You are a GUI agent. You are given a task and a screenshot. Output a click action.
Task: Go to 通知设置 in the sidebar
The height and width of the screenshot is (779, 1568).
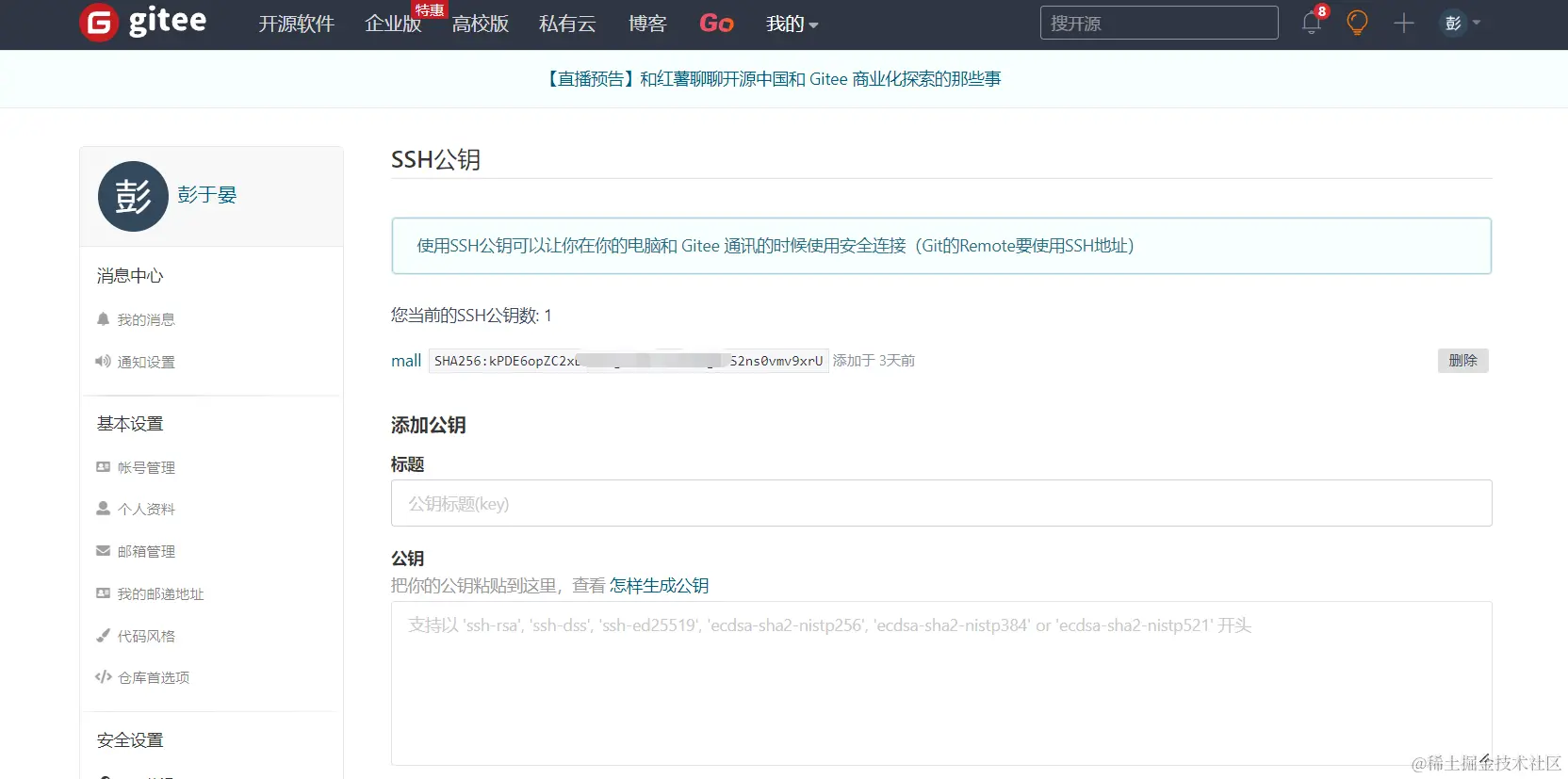click(x=146, y=362)
